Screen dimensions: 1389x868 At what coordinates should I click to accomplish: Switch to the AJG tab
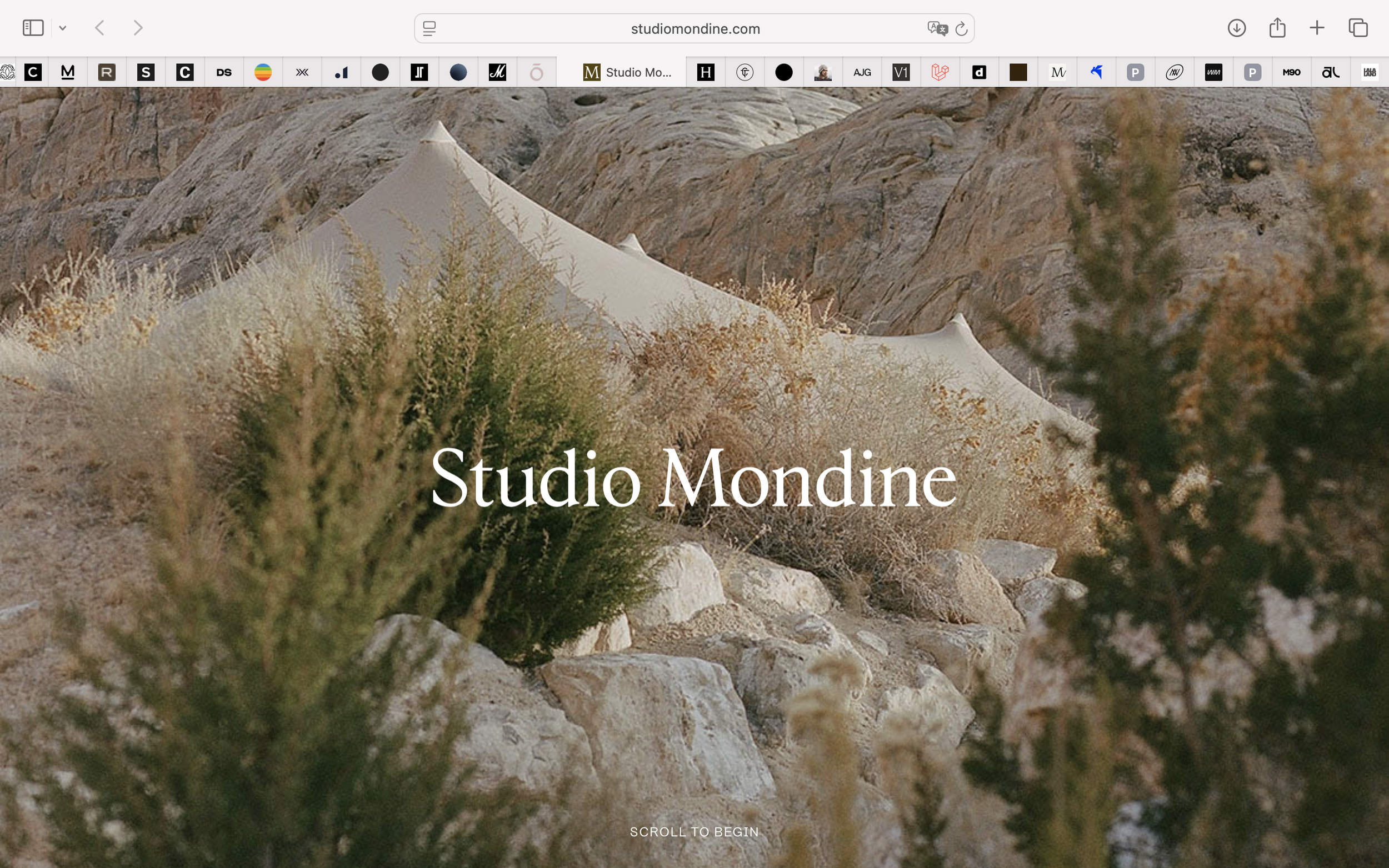[862, 72]
